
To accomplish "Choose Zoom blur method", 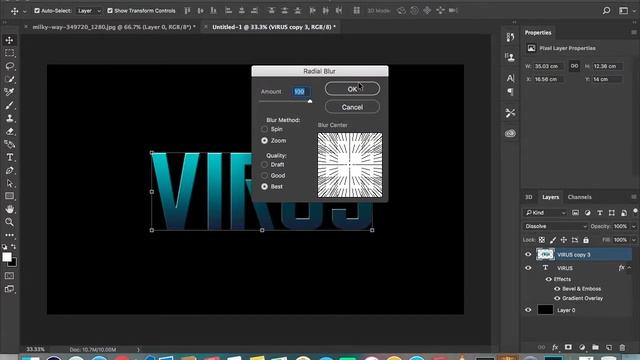I will click(x=264, y=140).
